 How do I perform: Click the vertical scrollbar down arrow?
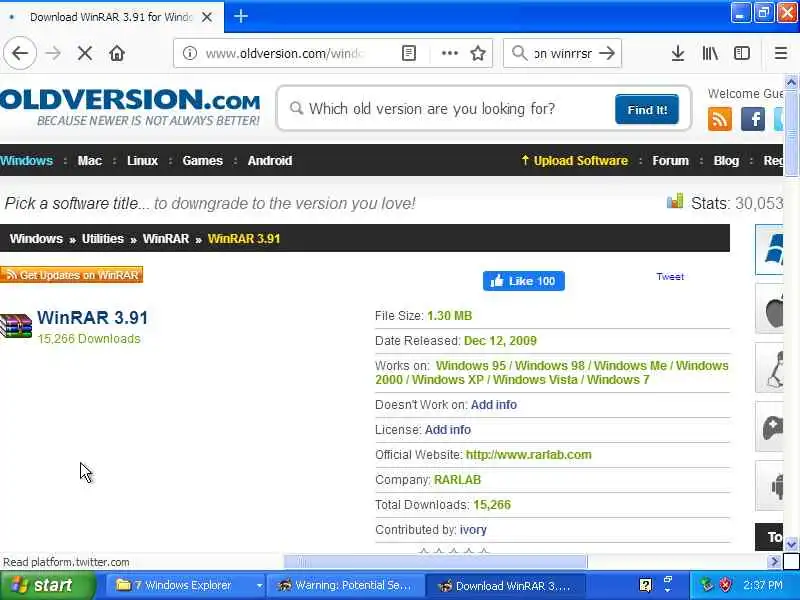click(791, 544)
